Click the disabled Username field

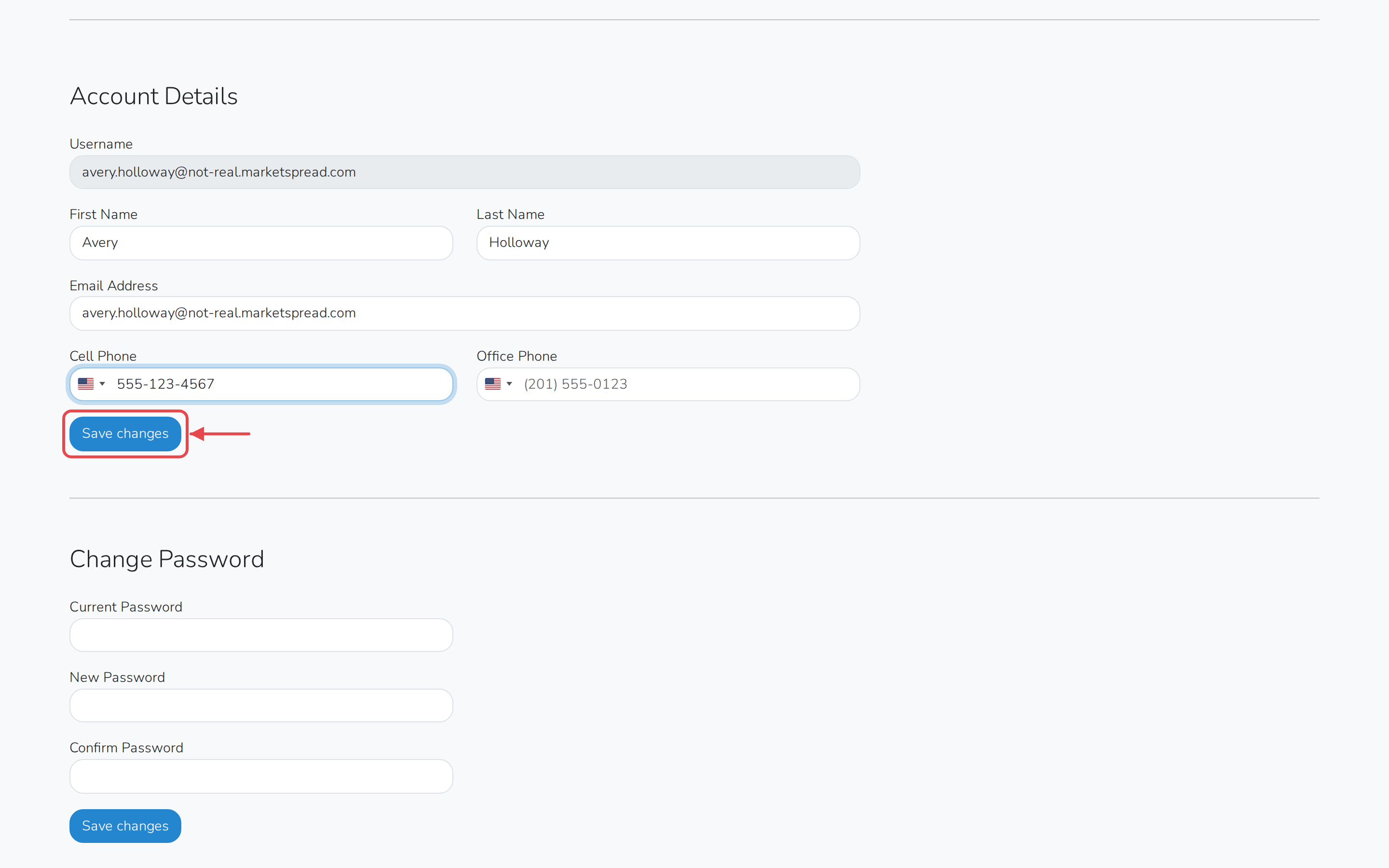point(464,172)
